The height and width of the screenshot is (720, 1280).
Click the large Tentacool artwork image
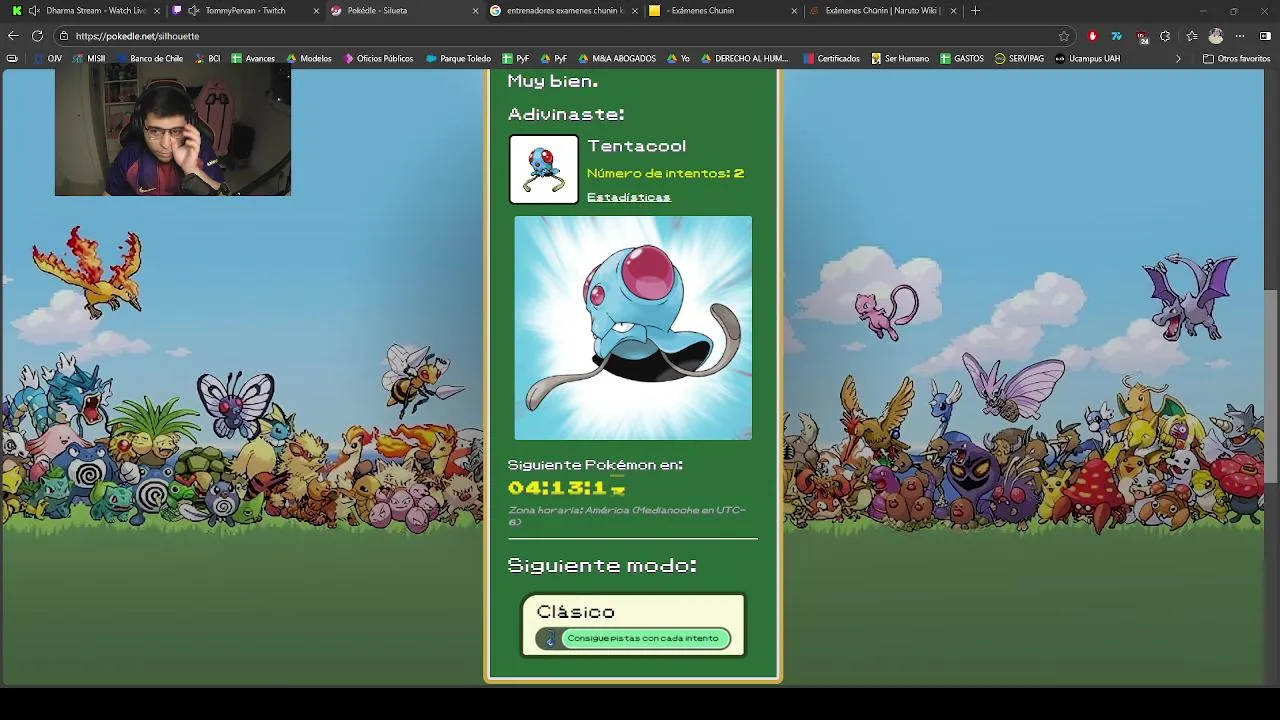click(x=633, y=328)
